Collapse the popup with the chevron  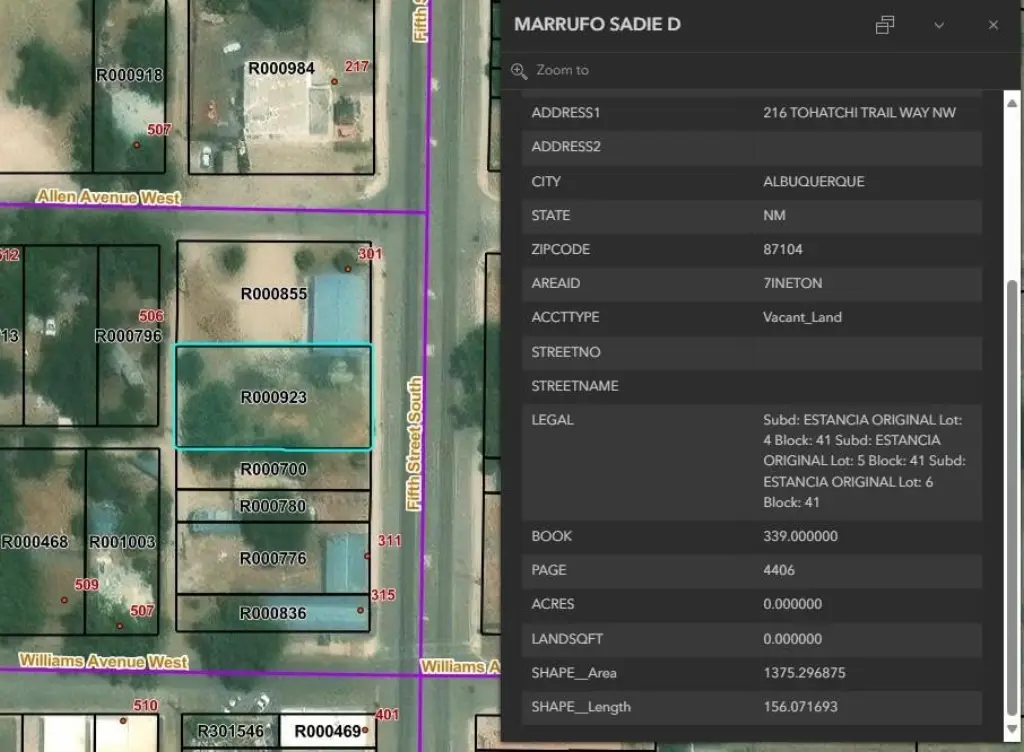tap(939, 25)
